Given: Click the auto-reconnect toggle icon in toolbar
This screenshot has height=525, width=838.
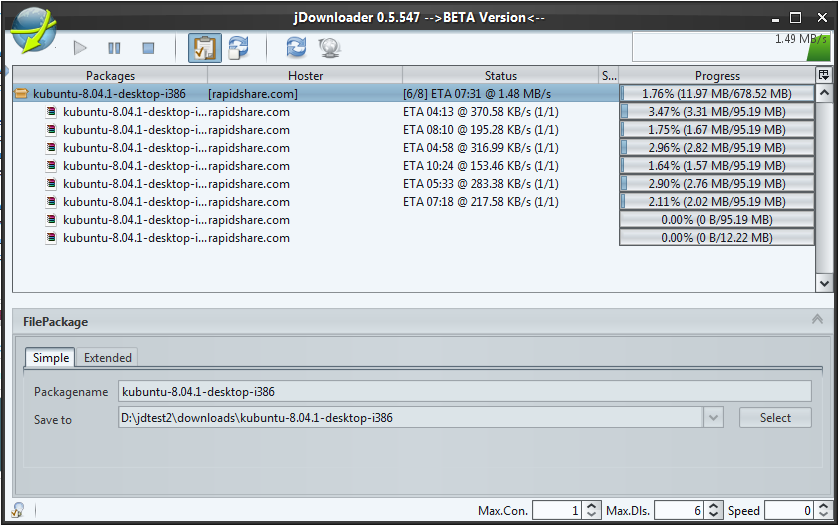Looking at the screenshot, I should tap(238, 47).
